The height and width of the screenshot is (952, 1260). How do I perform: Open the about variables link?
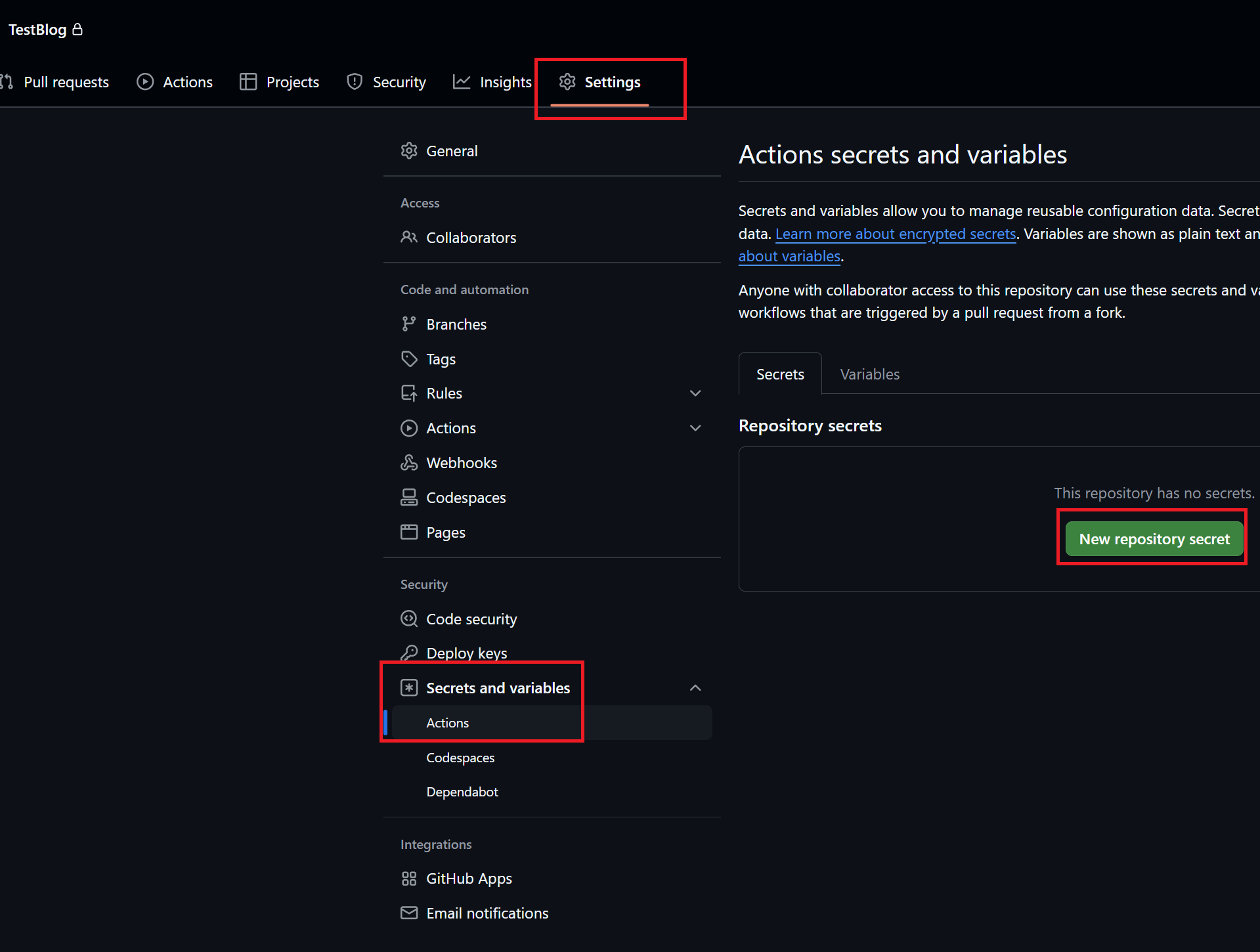[x=789, y=256]
